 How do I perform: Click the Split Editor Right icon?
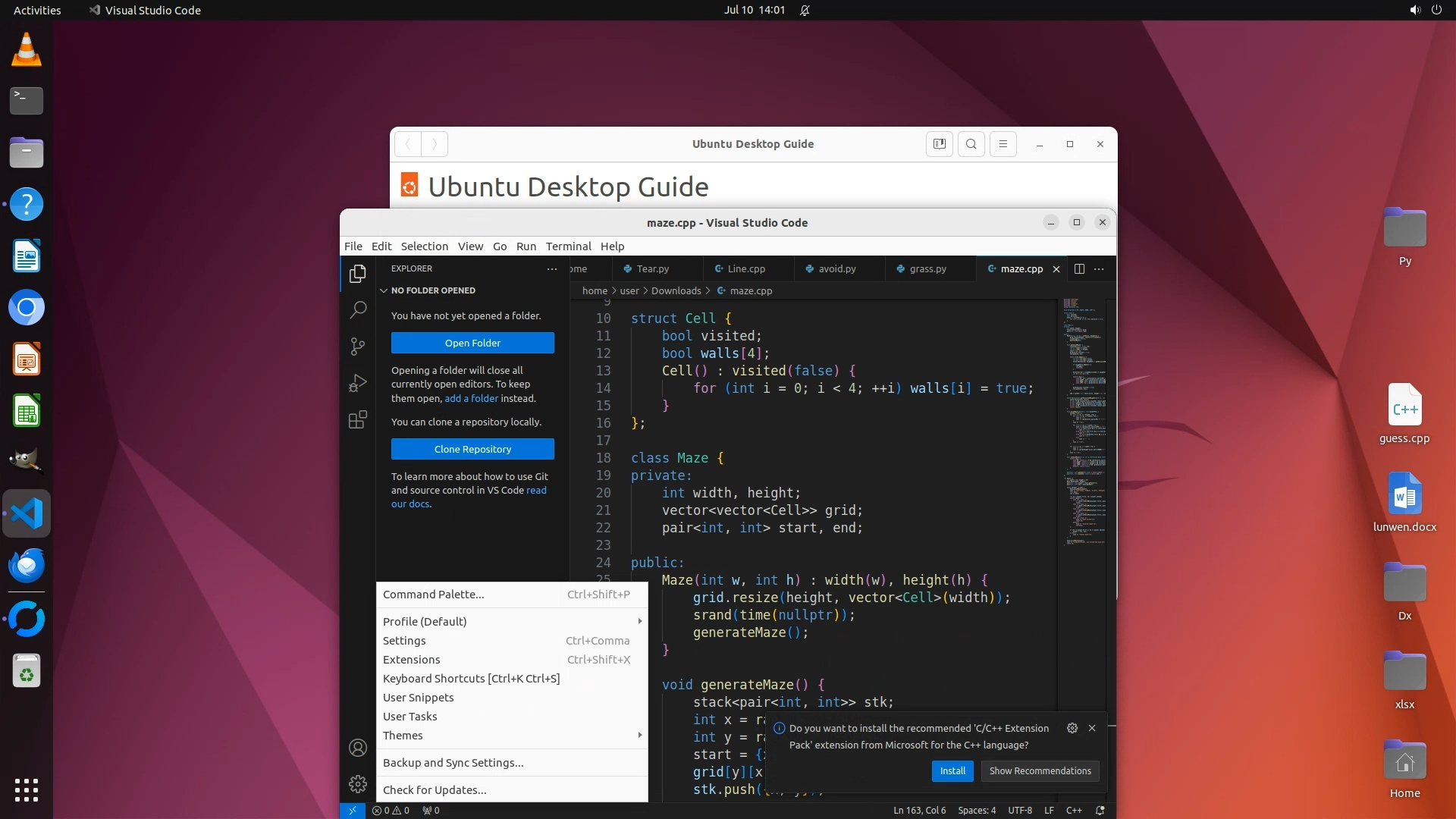[x=1079, y=268]
